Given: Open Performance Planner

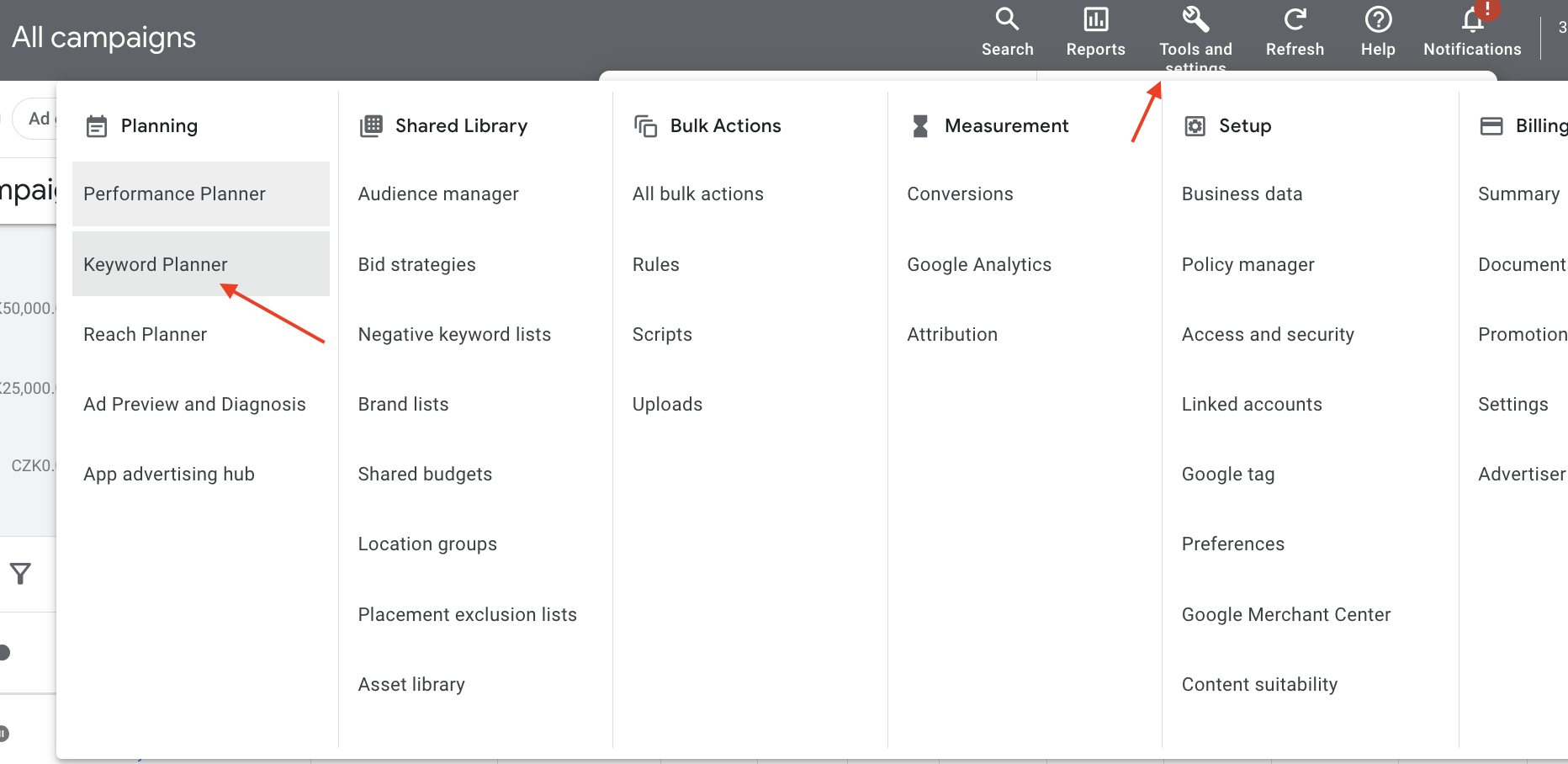Looking at the screenshot, I should coord(201,194).
